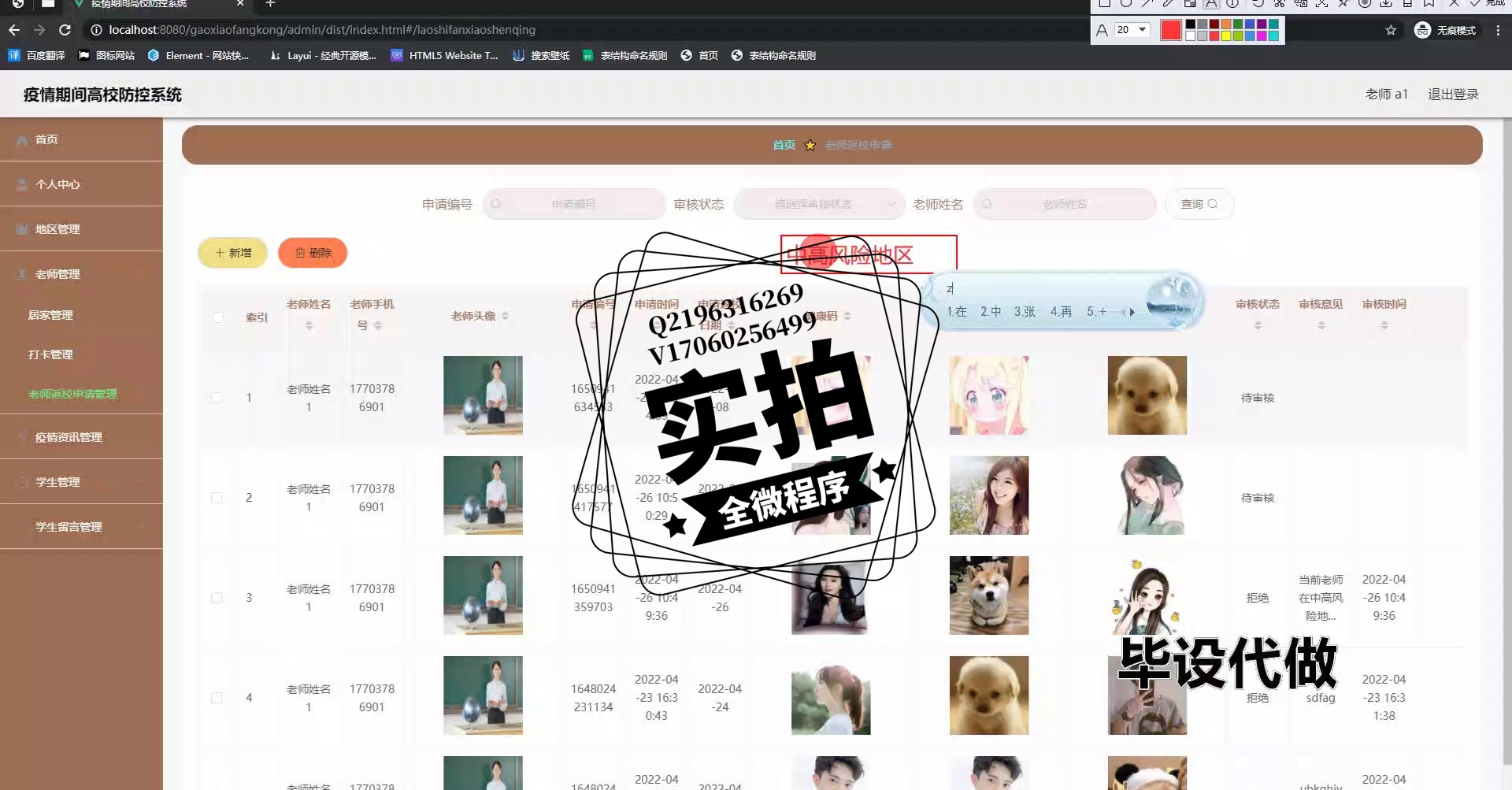
Task: Open a new browser tab with plus
Action: (x=270, y=4)
